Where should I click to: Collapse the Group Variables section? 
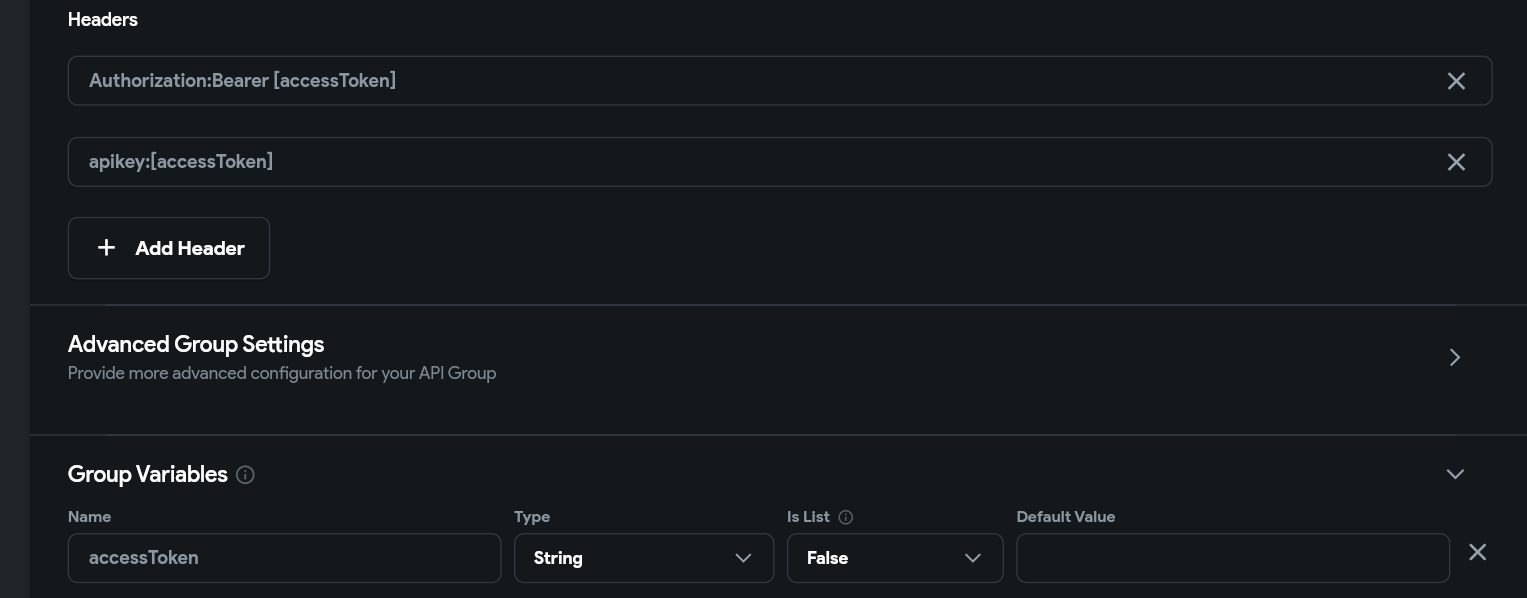coord(1455,474)
